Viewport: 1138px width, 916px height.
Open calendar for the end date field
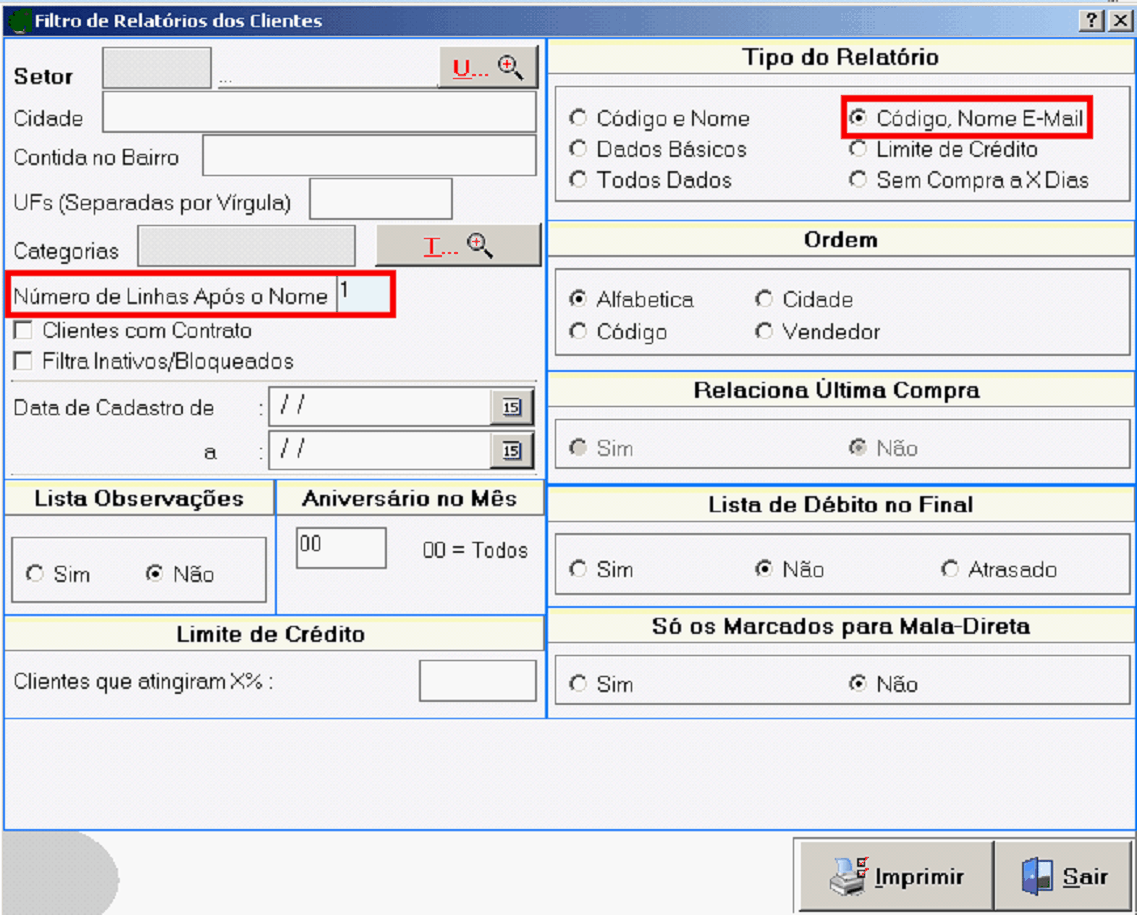[x=512, y=451]
